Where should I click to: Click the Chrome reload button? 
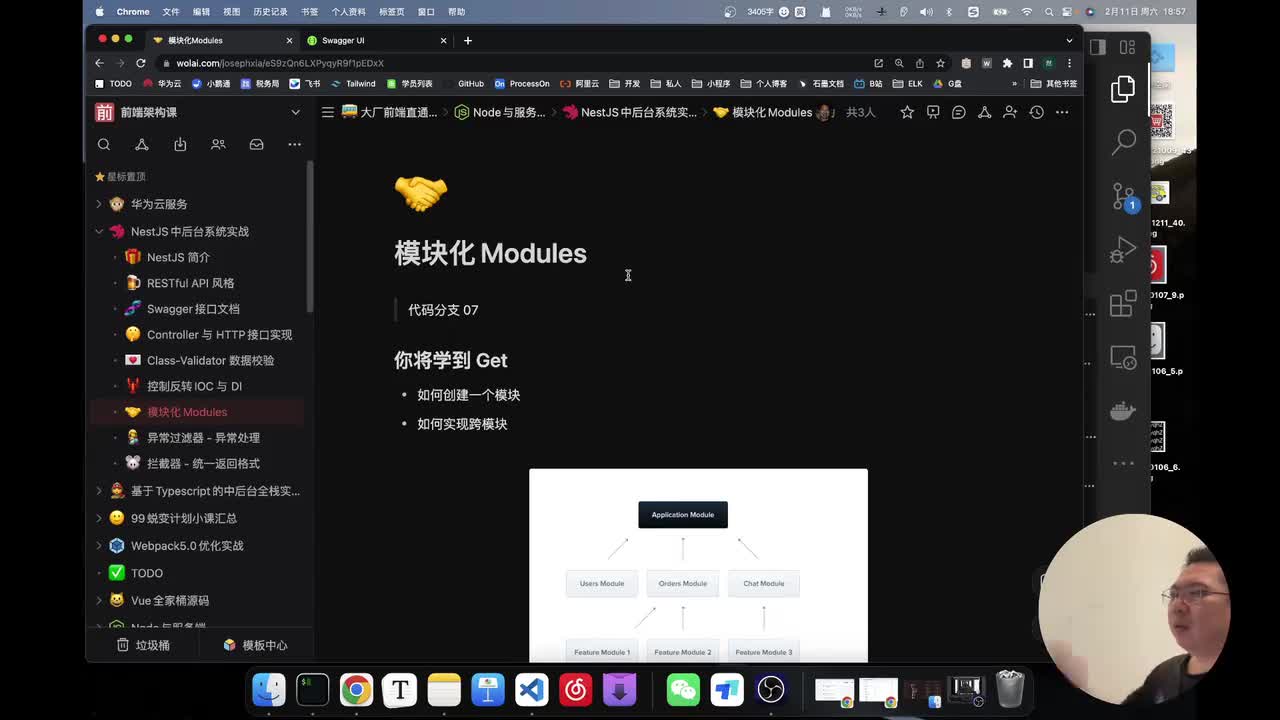(141, 63)
